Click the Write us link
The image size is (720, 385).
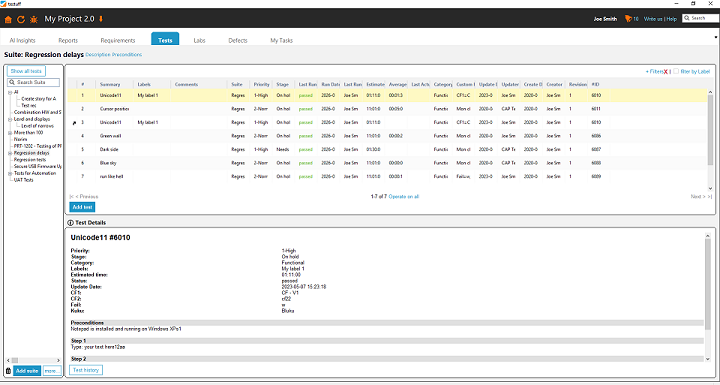click(653, 19)
